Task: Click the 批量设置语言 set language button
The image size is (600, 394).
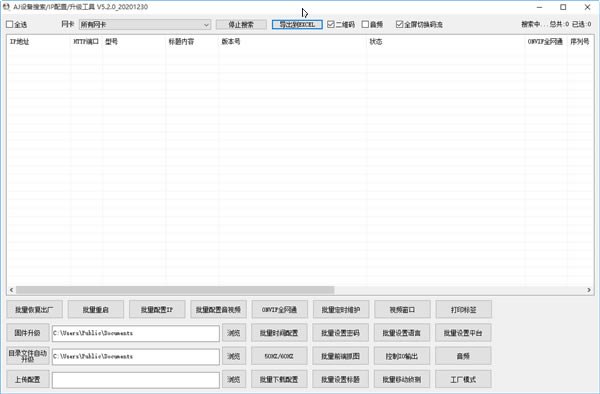Action: pyautogui.click(x=402, y=333)
